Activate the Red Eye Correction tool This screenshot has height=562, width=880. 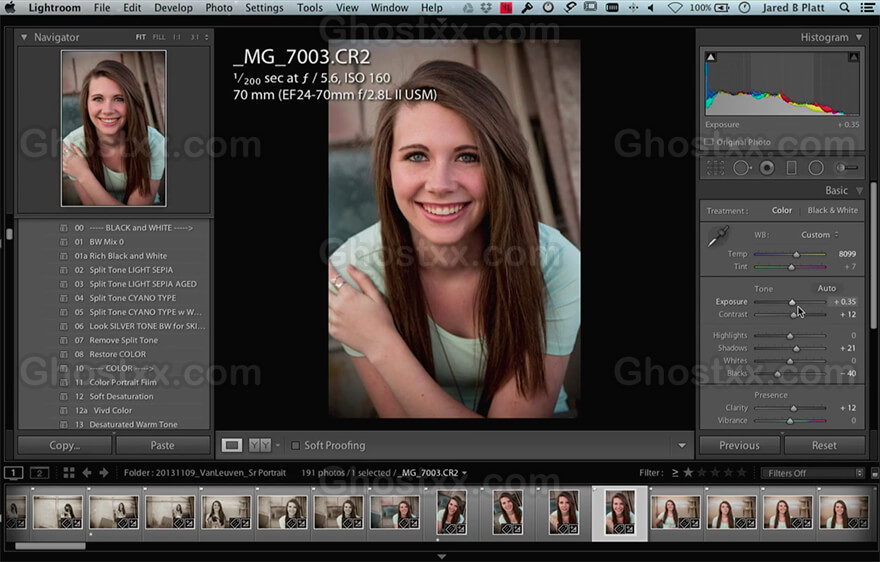tap(767, 168)
